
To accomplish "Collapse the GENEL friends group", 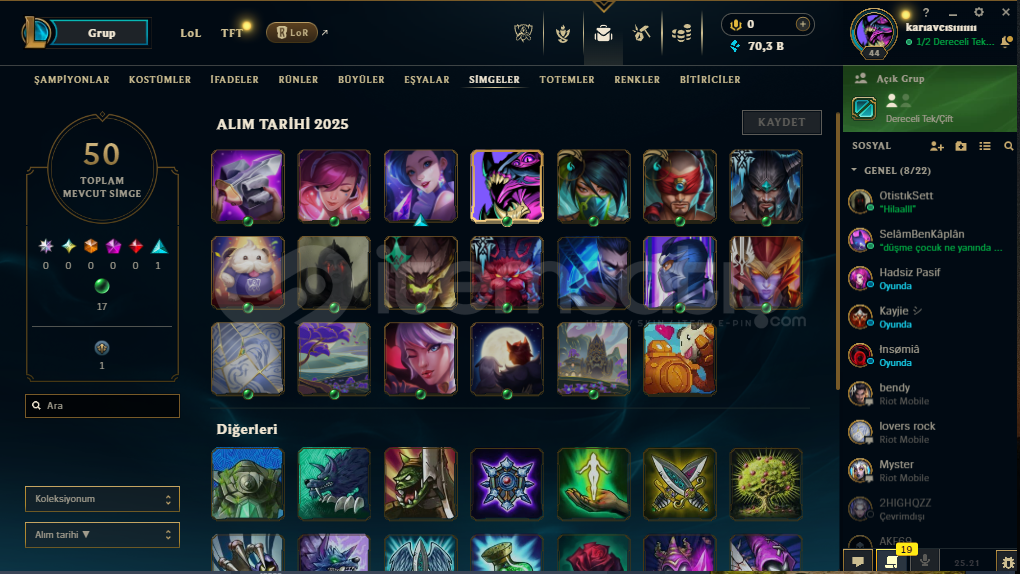I will [853, 171].
